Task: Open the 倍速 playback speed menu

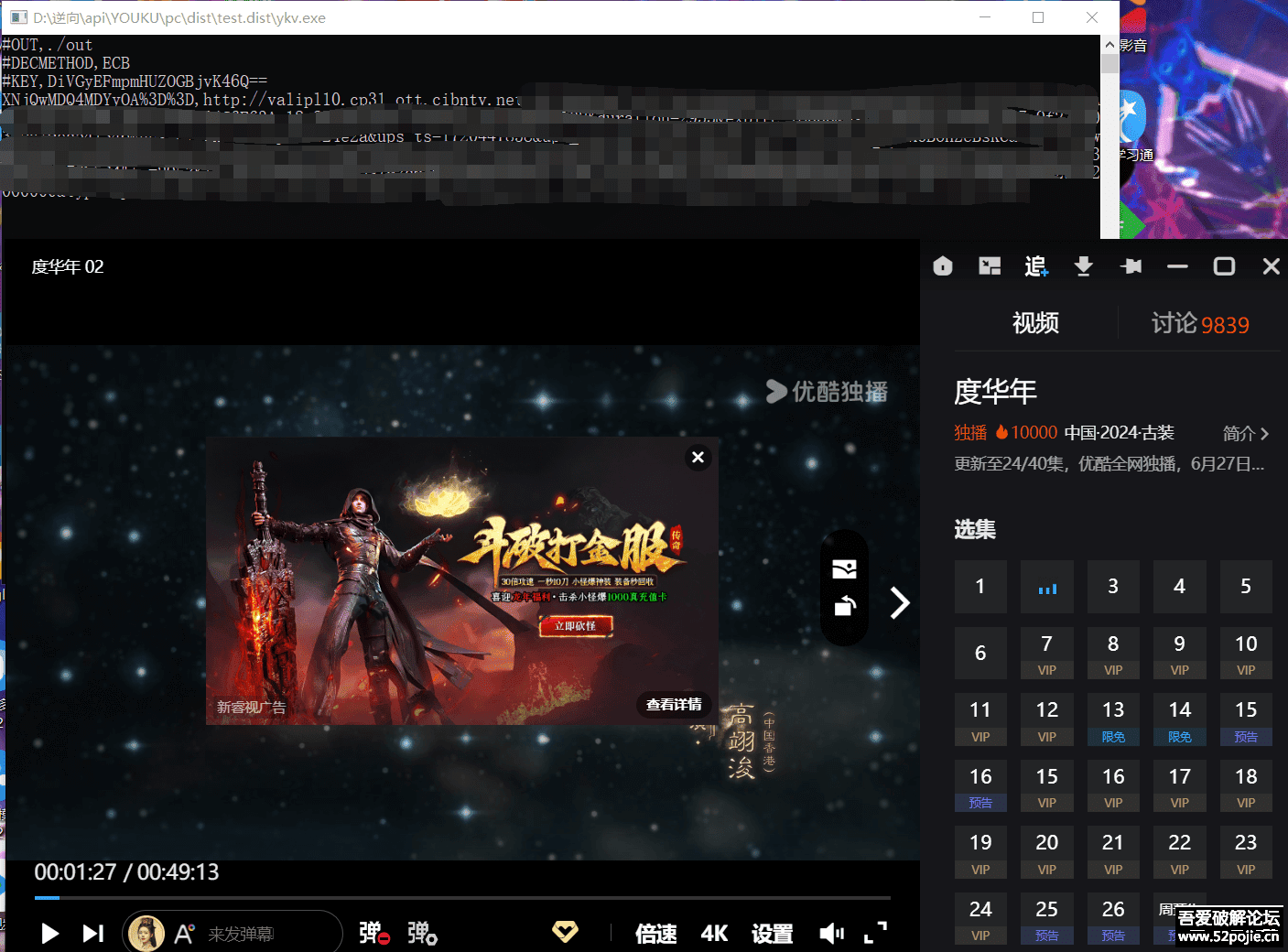Action: coord(656,934)
